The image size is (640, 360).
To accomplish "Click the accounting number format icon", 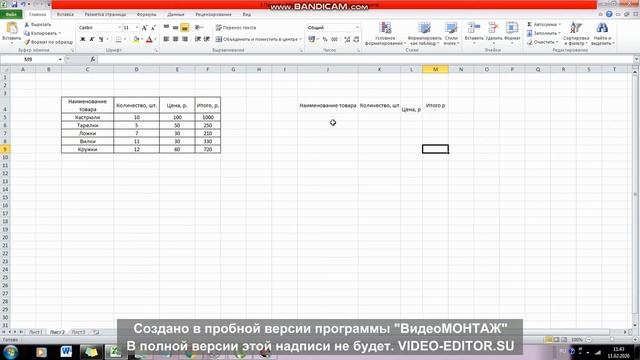I will tap(312, 39).
